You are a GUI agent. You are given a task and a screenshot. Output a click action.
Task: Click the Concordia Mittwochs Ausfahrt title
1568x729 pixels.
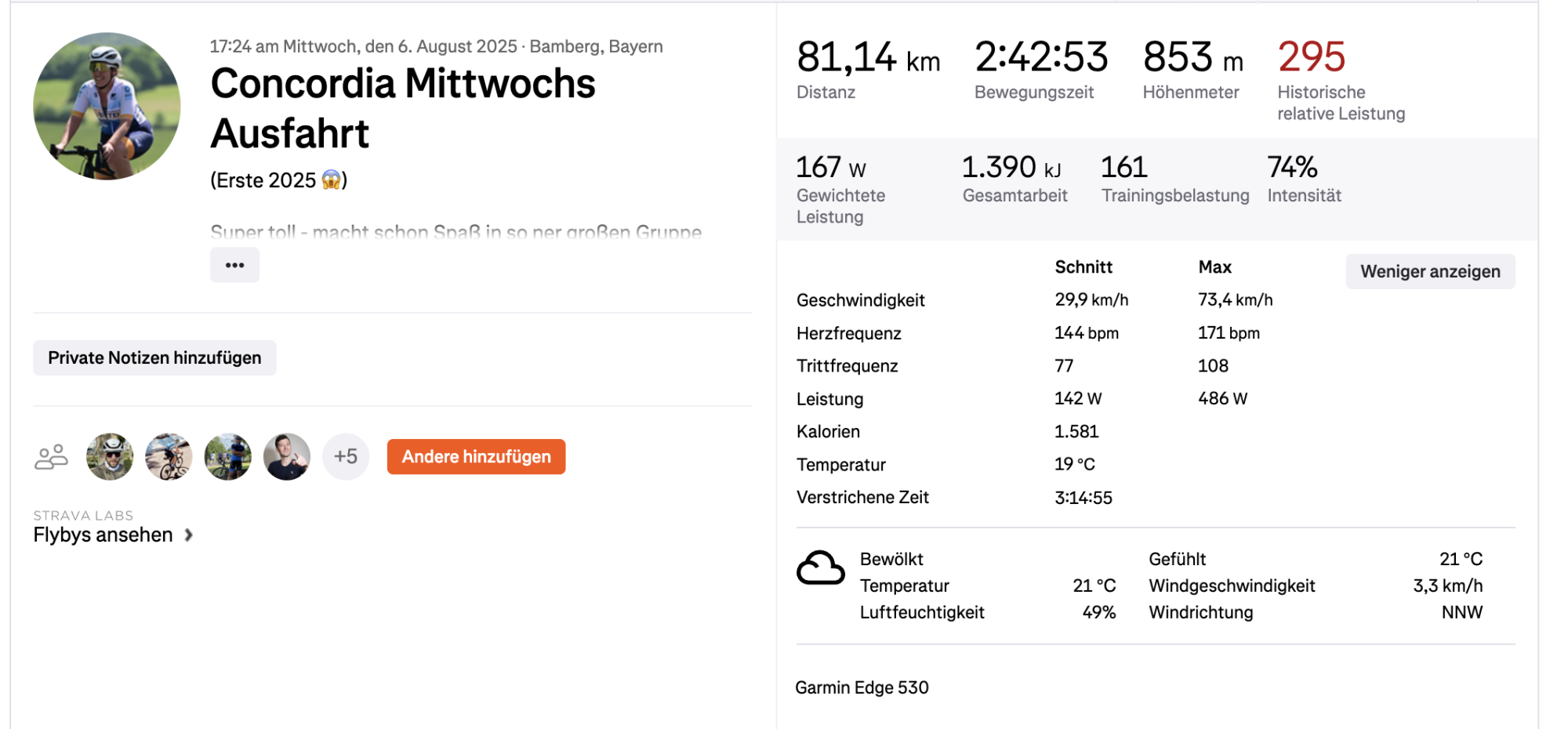pos(403,108)
